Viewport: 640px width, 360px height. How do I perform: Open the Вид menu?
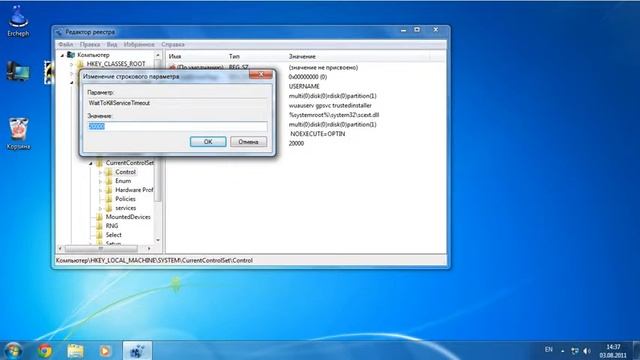click(112, 44)
